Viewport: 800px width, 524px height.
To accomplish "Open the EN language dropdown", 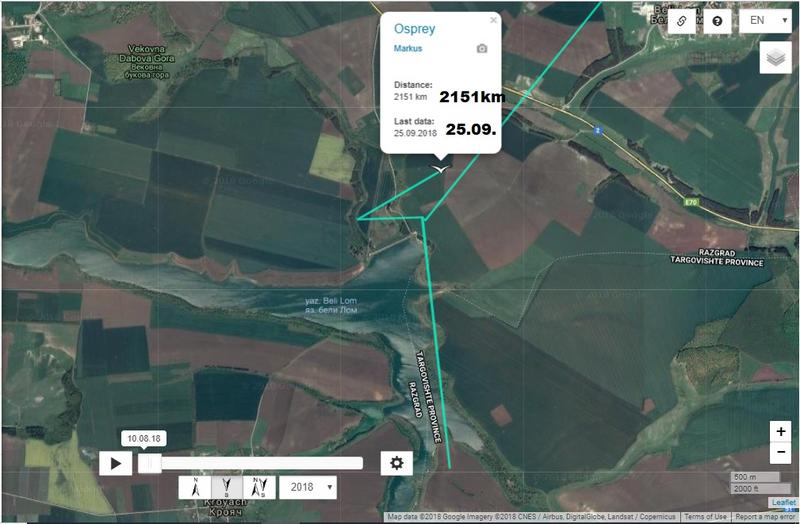I will (765, 21).
